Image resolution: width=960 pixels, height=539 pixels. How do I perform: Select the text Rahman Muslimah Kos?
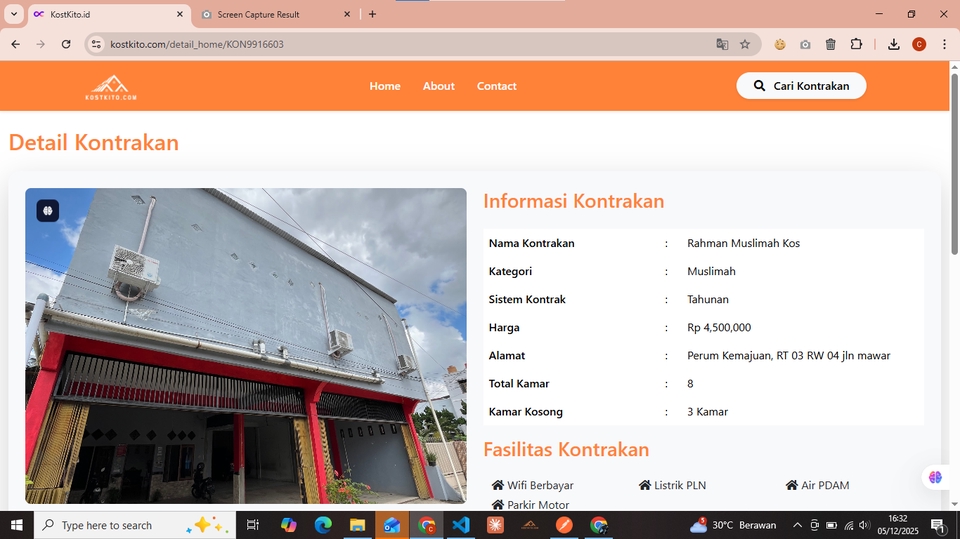point(743,243)
